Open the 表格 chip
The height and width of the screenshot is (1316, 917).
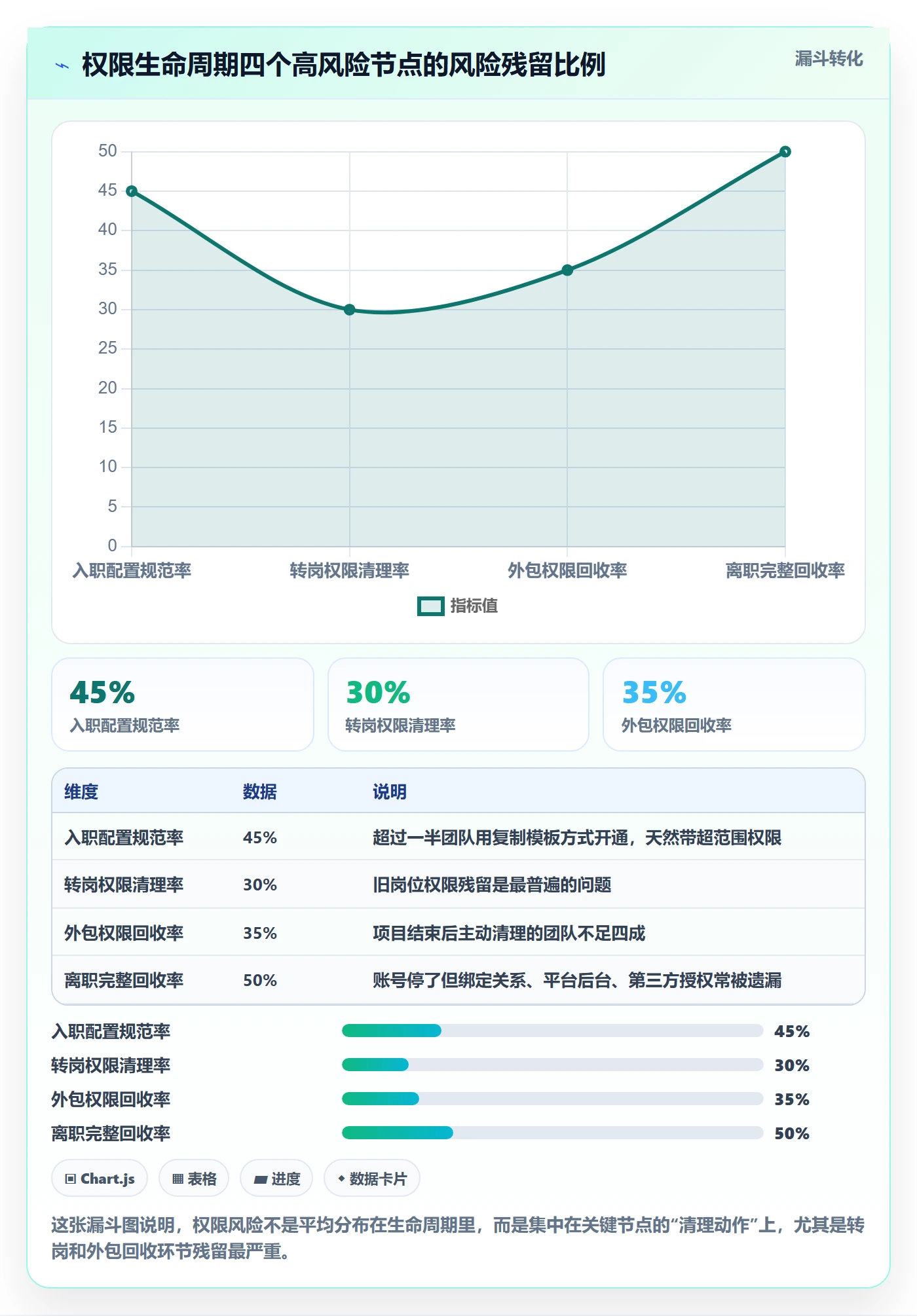point(194,1179)
